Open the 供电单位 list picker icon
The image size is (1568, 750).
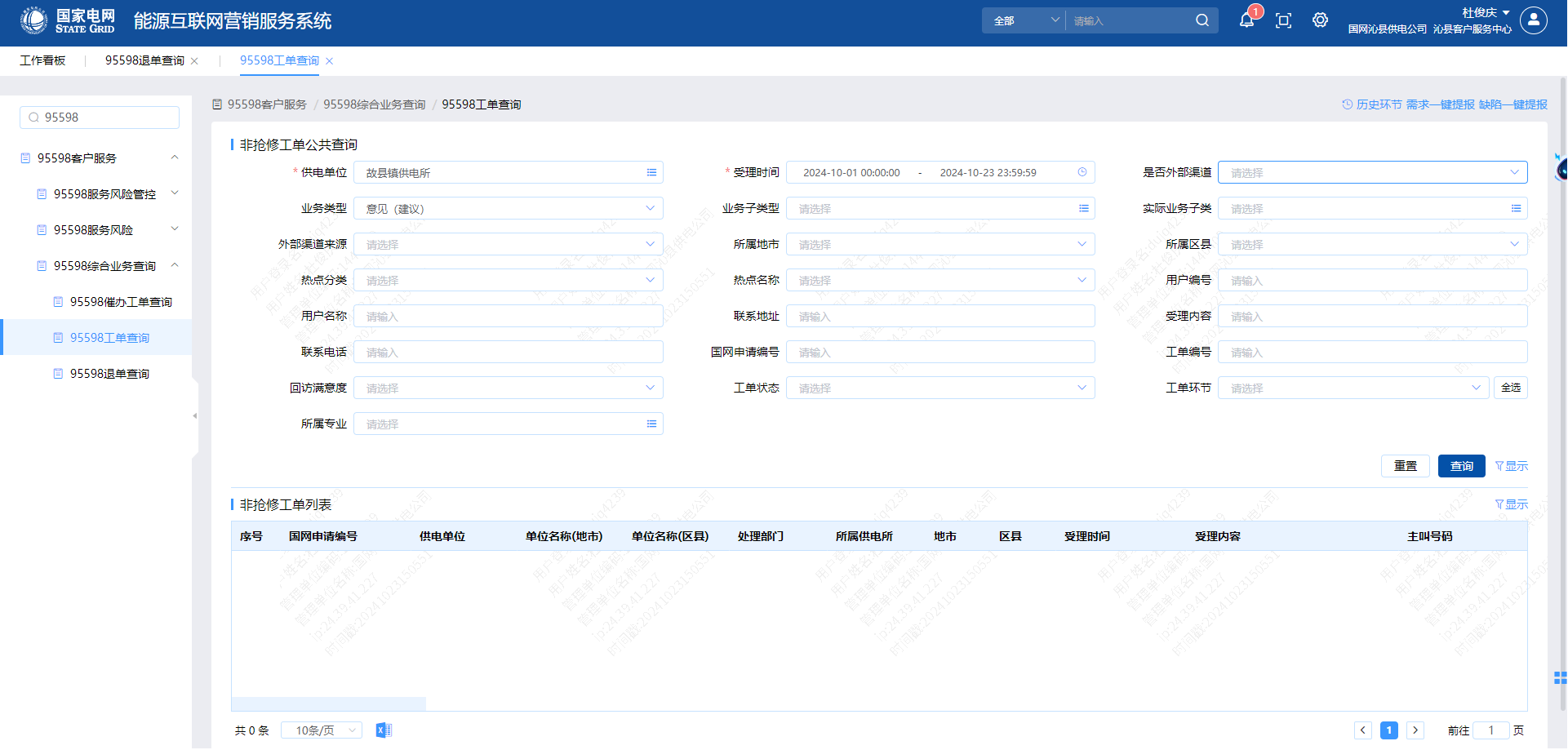click(x=651, y=172)
